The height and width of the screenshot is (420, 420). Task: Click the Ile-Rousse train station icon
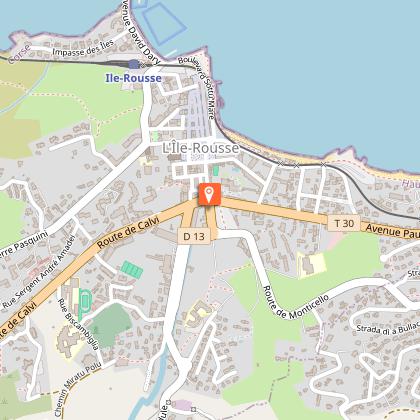pyautogui.click(x=134, y=64)
